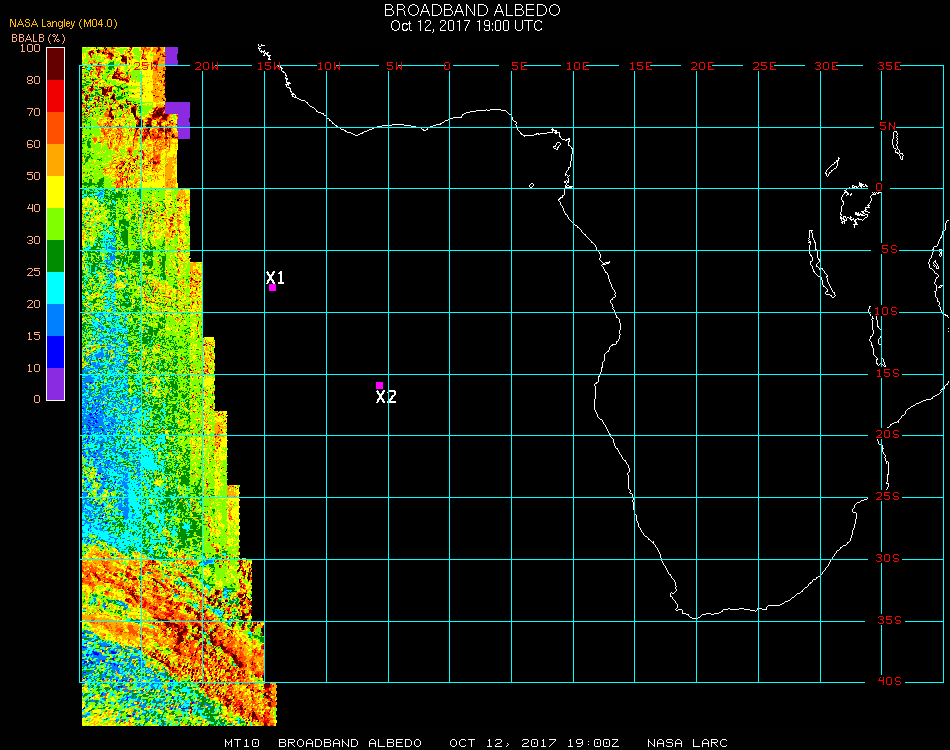Click the "BROADBAND ALBEDO" title at top
The width and height of the screenshot is (950, 750).
(x=472, y=10)
